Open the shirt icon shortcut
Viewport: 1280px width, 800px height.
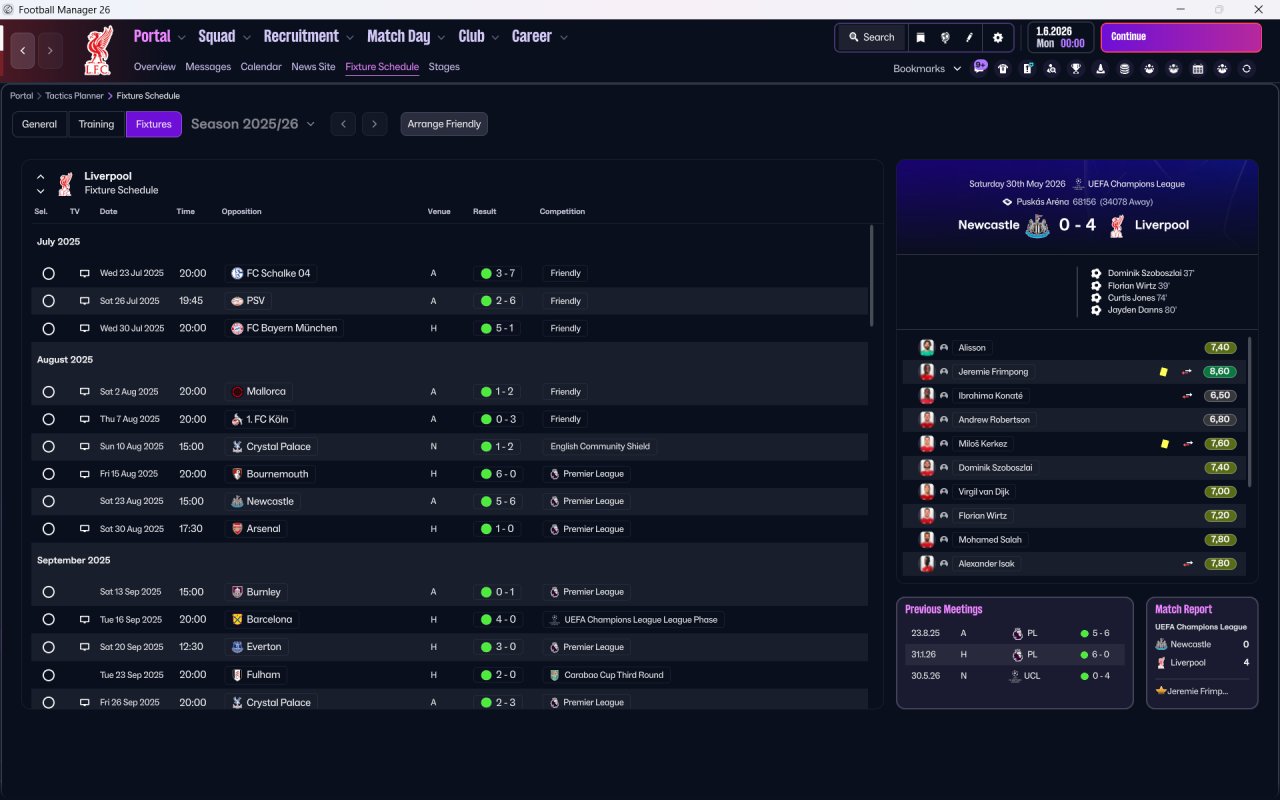click(1003, 69)
